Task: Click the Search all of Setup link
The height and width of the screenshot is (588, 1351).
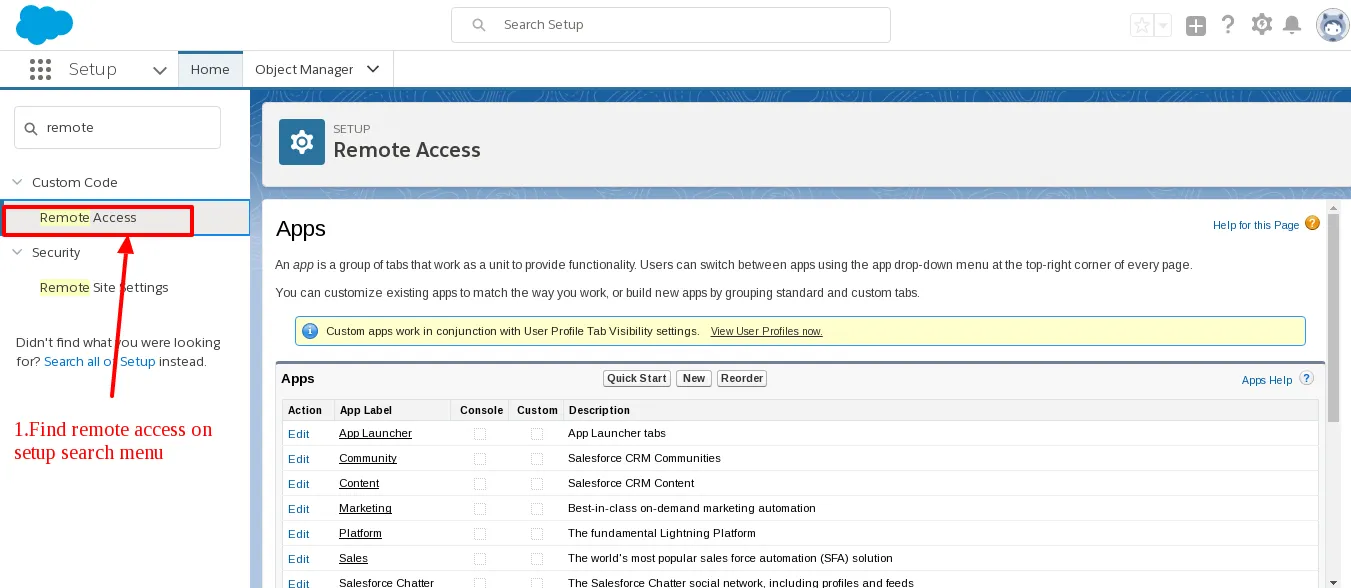Action: pyautogui.click(x=100, y=362)
